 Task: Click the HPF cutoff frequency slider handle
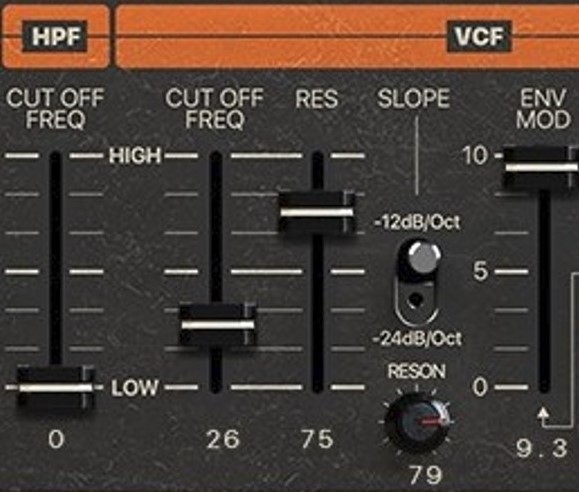56,387
